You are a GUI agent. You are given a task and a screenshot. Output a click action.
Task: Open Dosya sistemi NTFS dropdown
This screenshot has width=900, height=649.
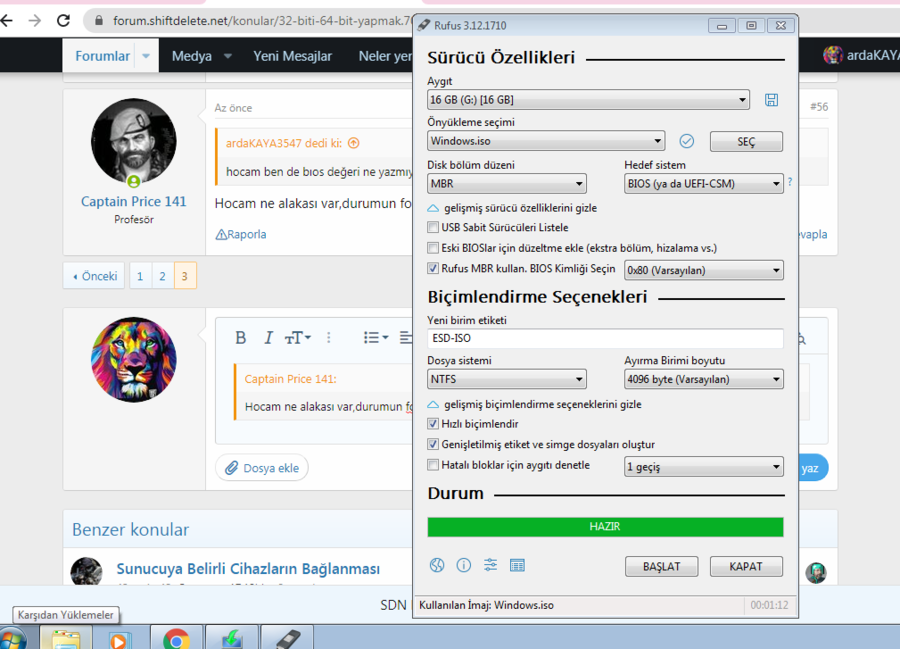click(507, 379)
